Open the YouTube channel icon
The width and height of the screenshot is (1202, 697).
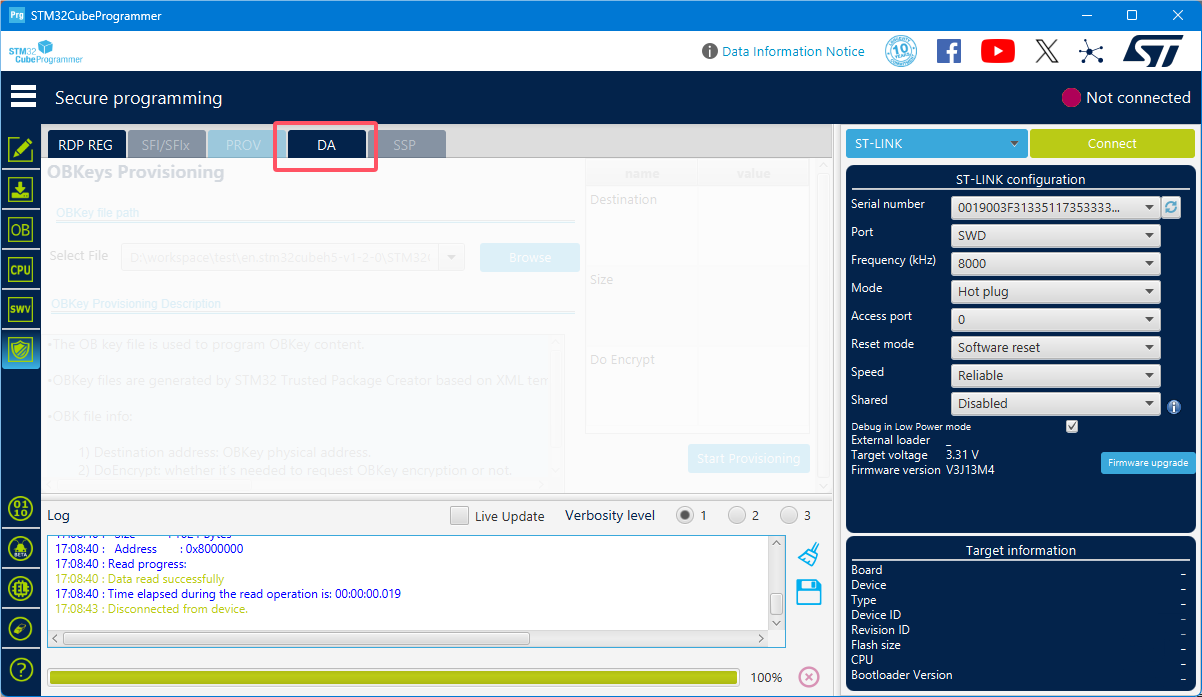tap(998, 51)
